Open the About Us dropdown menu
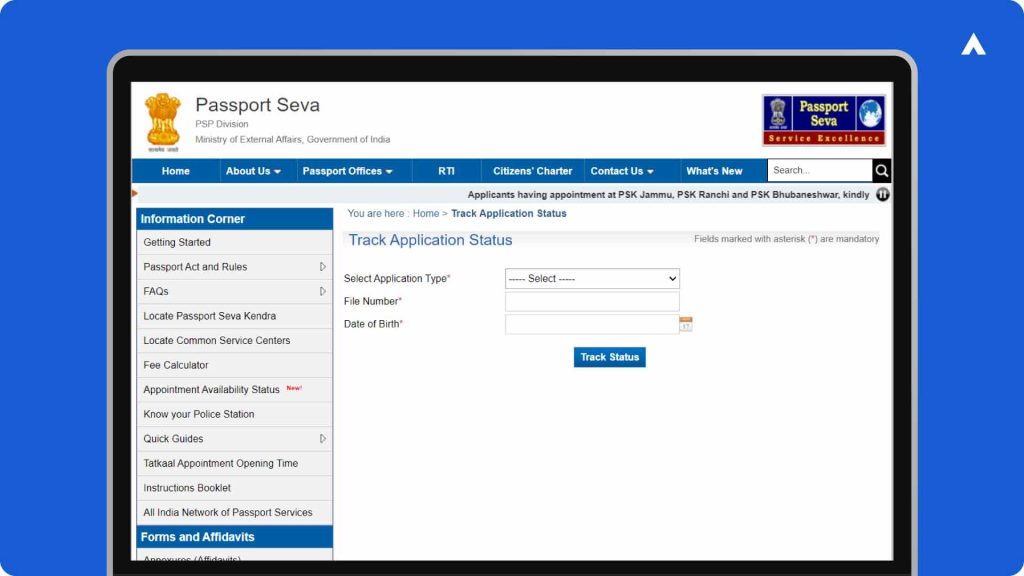The width and height of the screenshot is (1024, 576). tap(254, 170)
